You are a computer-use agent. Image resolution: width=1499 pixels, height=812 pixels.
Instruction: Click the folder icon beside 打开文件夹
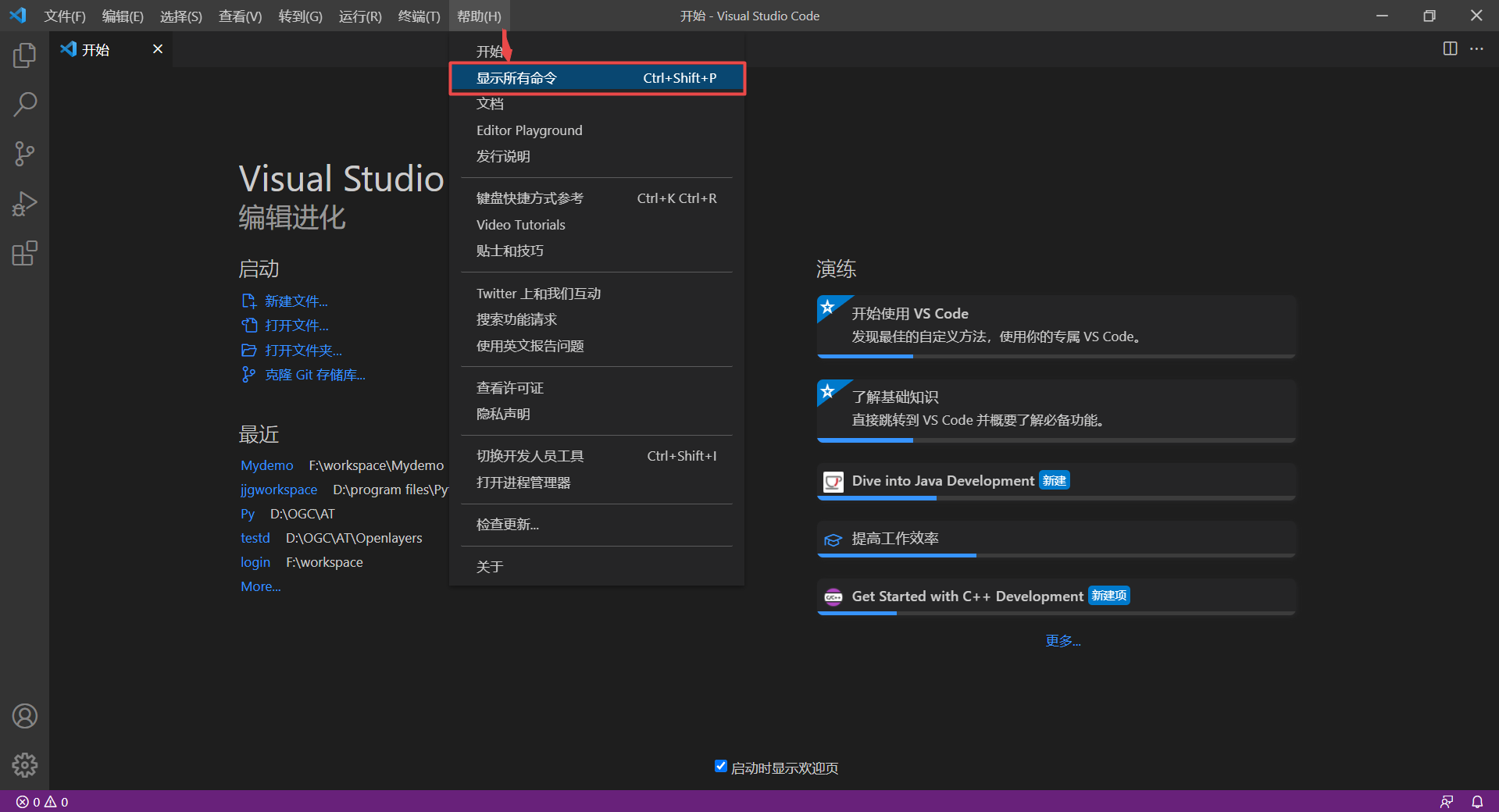[x=249, y=351]
